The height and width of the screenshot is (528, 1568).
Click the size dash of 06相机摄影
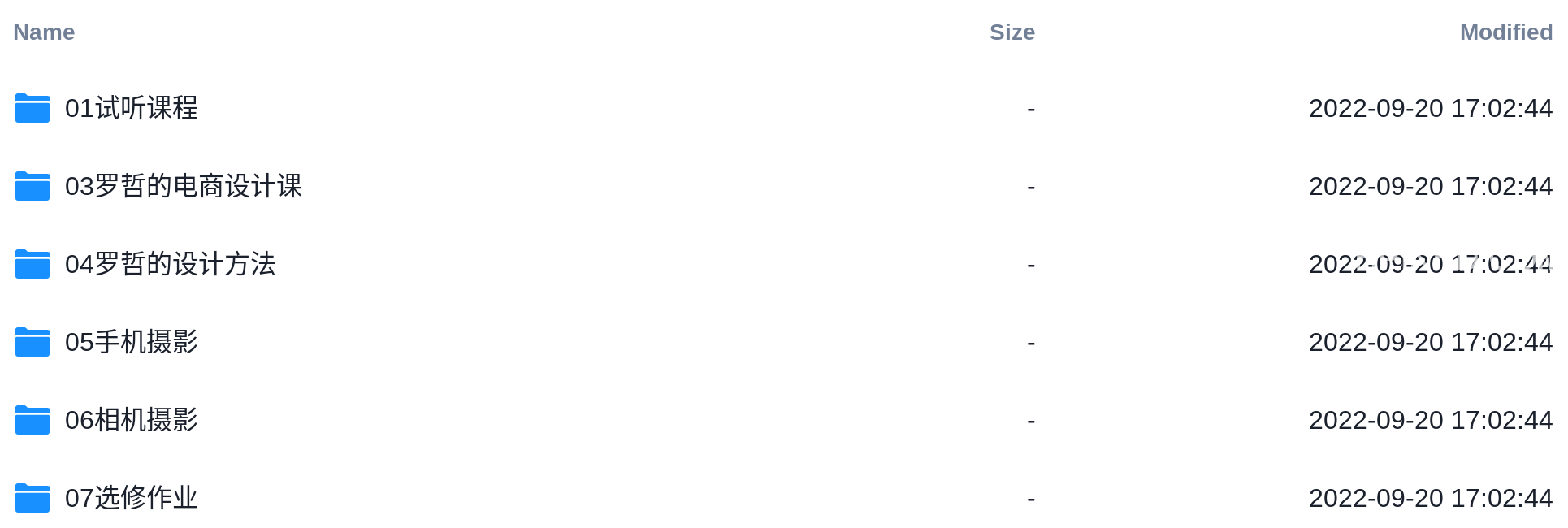click(1031, 421)
